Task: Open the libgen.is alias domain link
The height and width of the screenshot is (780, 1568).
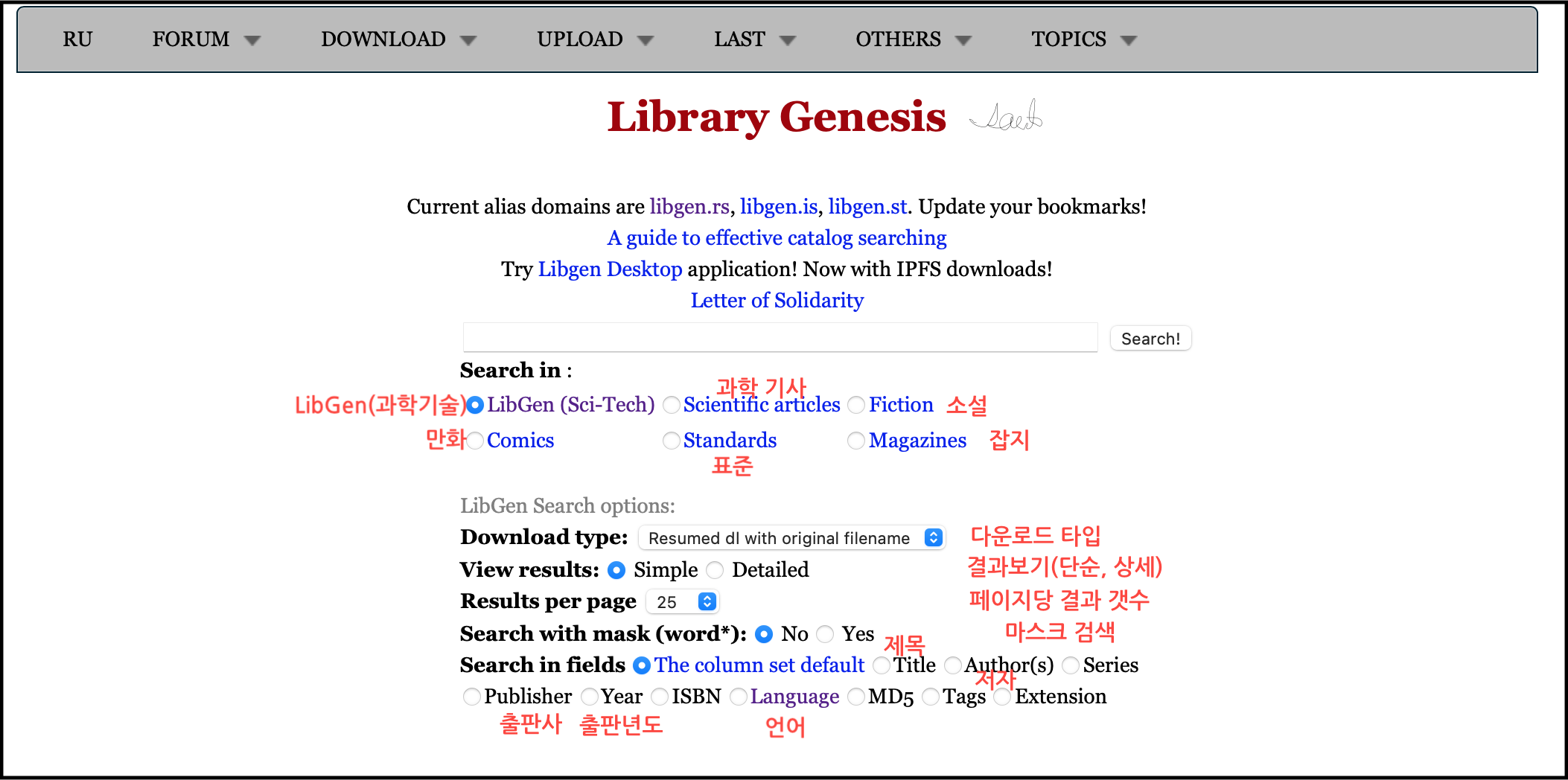Action: (779, 206)
